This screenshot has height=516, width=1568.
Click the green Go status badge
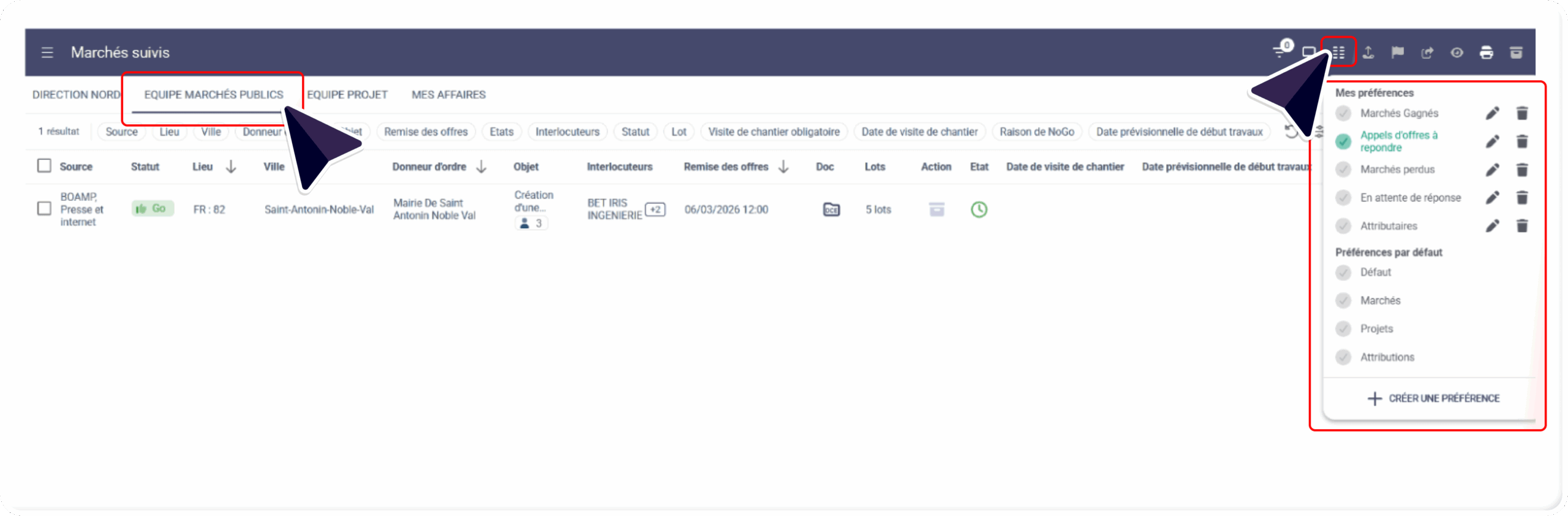click(153, 209)
